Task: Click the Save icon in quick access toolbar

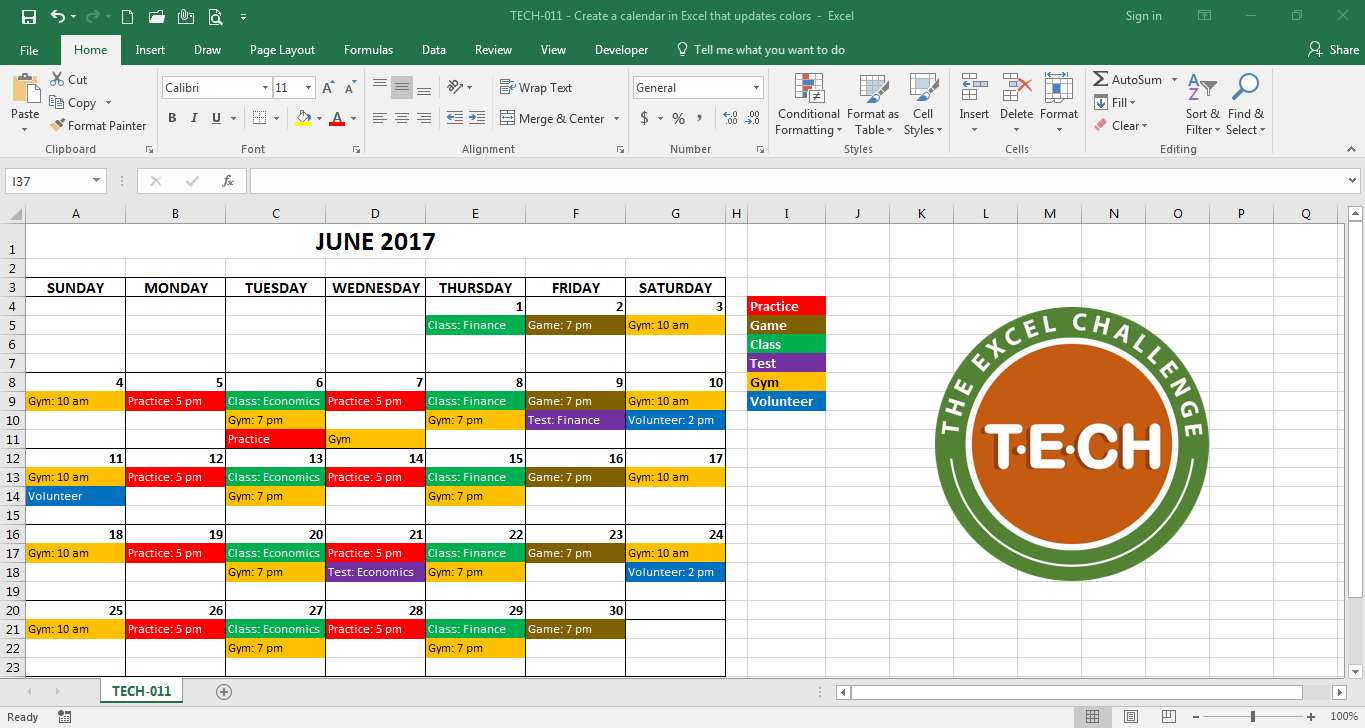Action: click(28, 16)
